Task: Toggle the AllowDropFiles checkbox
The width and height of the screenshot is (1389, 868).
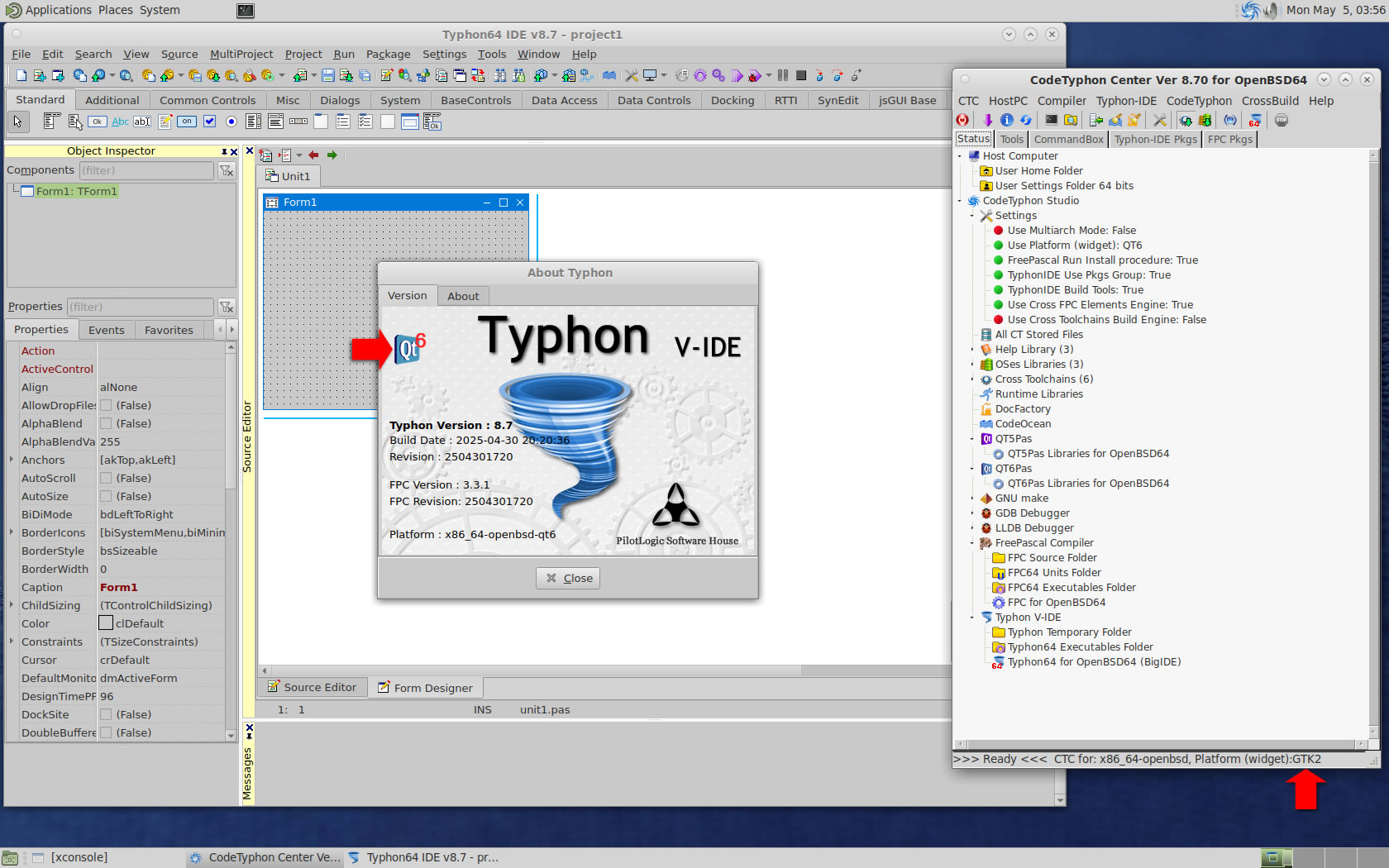Action: [x=106, y=405]
